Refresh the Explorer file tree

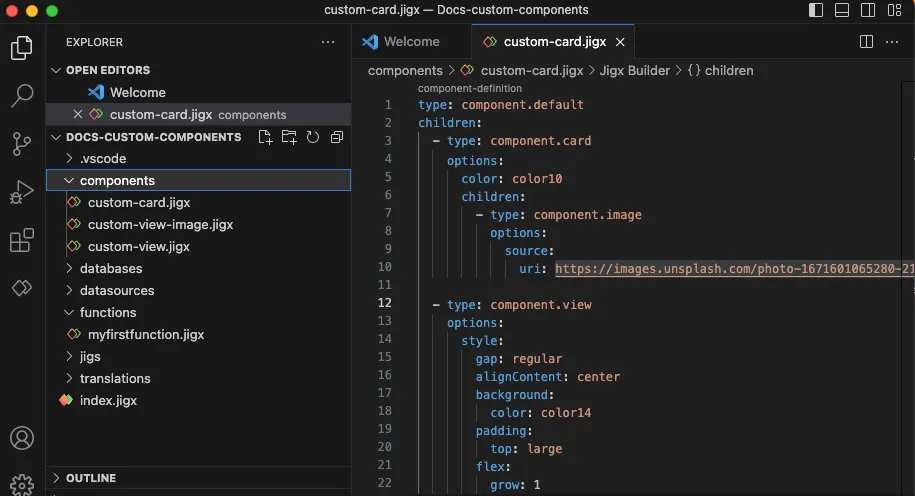pyautogui.click(x=313, y=137)
